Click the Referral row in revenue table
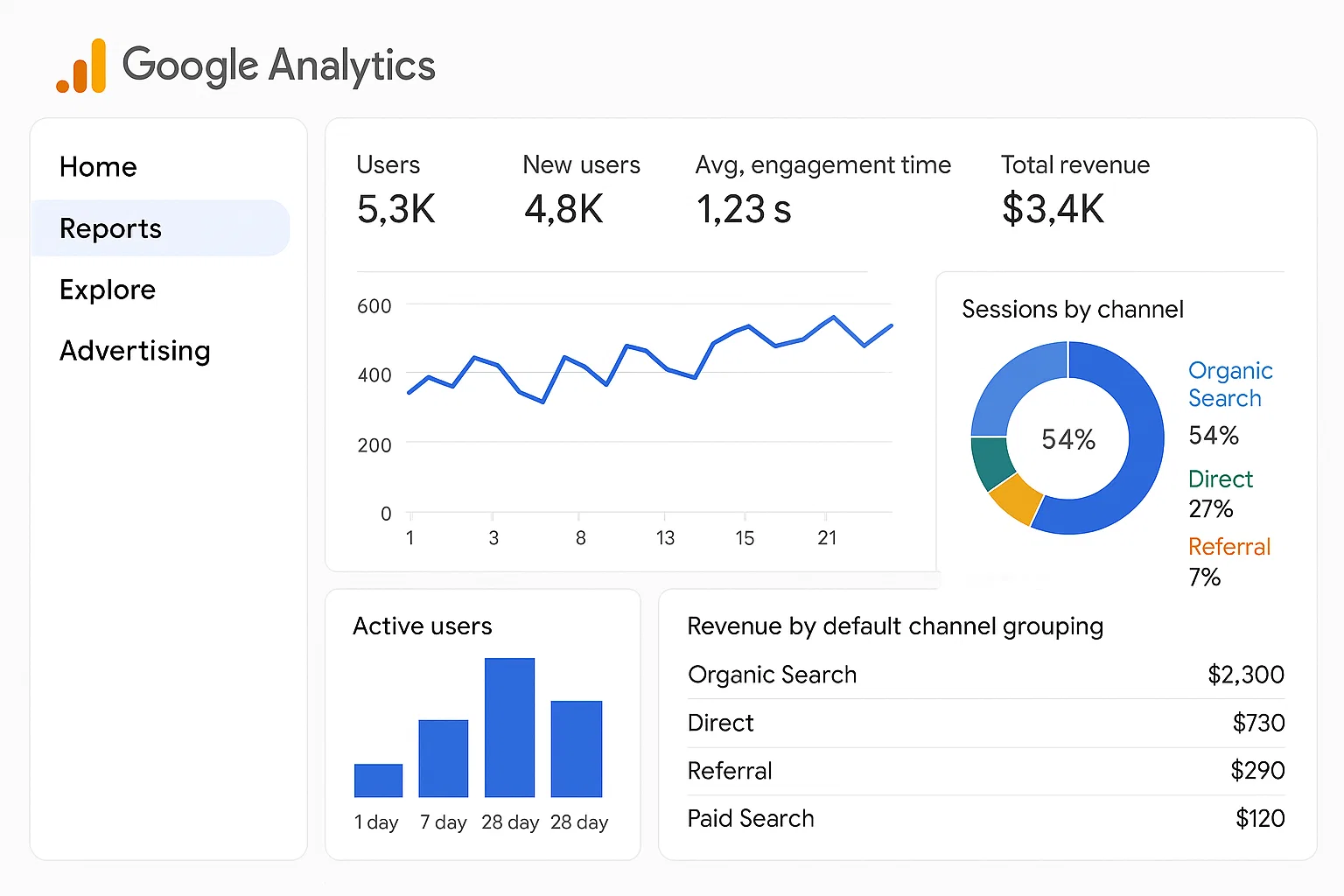 click(986, 771)
